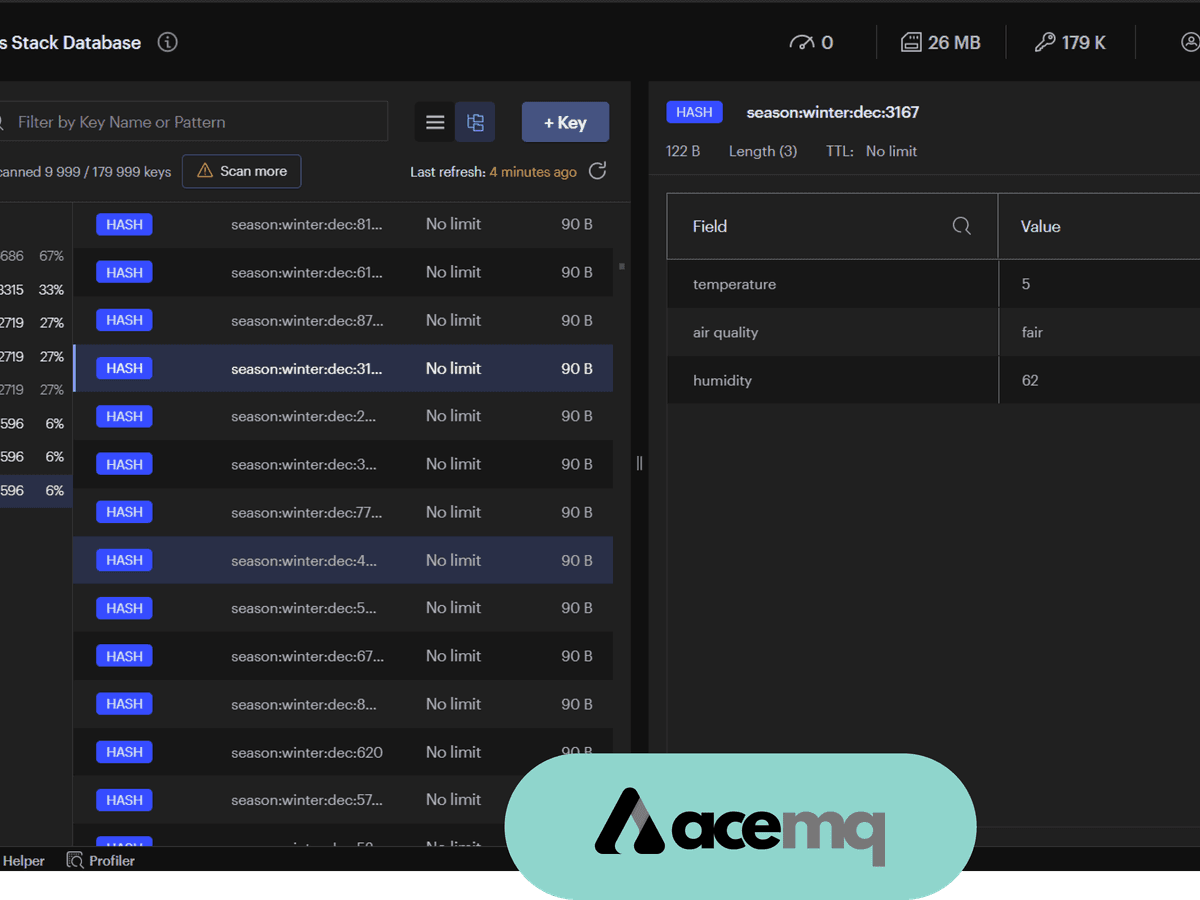Filter by Key Name or Pattern field
This screenshot has width=1200, height=900.
pos(200,122)
